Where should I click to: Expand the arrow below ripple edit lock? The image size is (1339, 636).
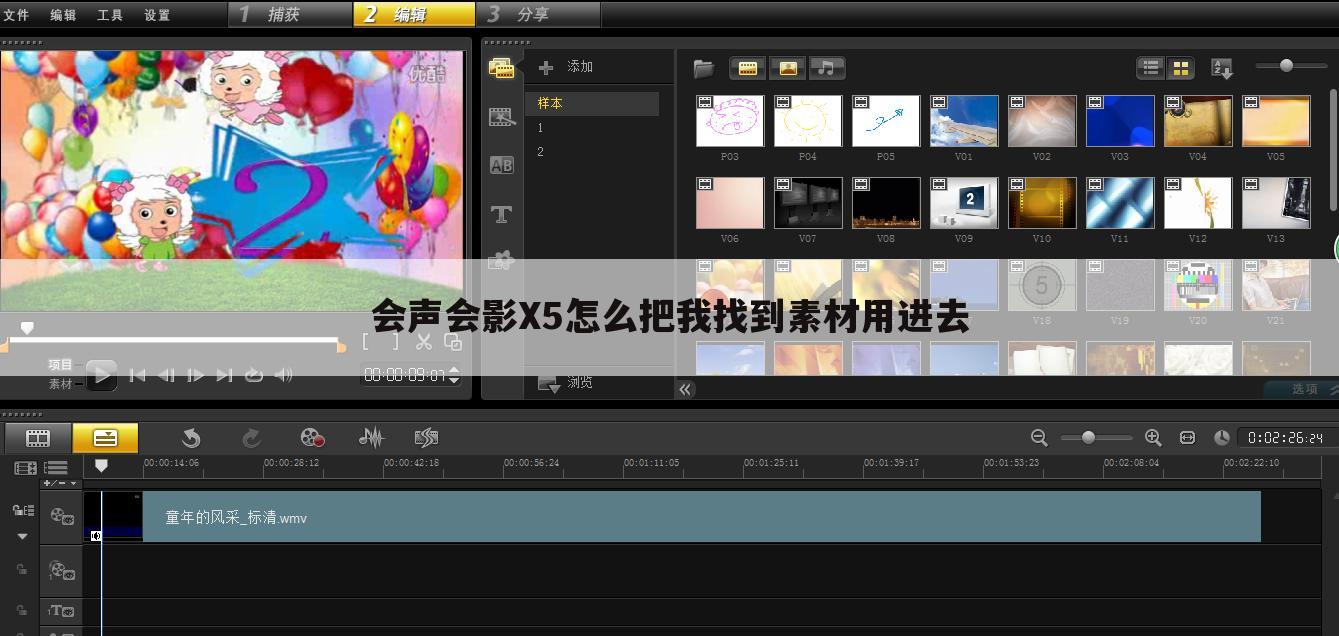click(22, 536)
